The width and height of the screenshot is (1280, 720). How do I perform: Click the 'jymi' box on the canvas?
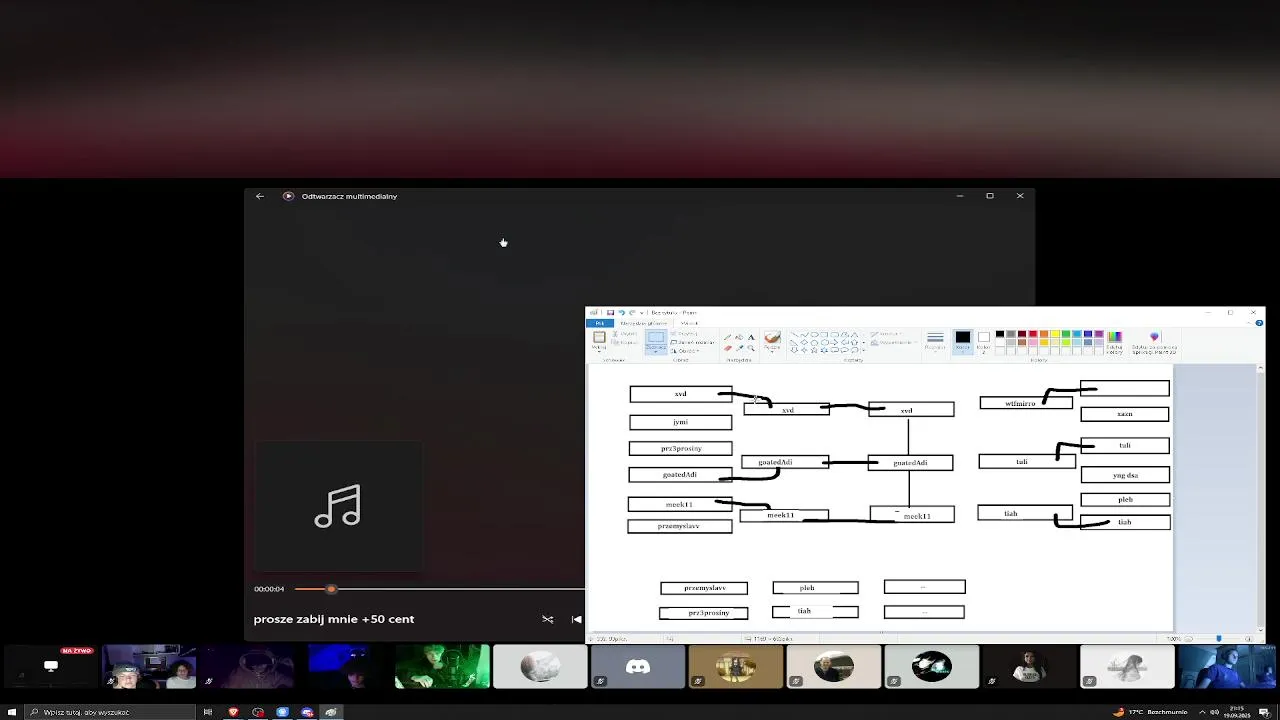[680, 422]
